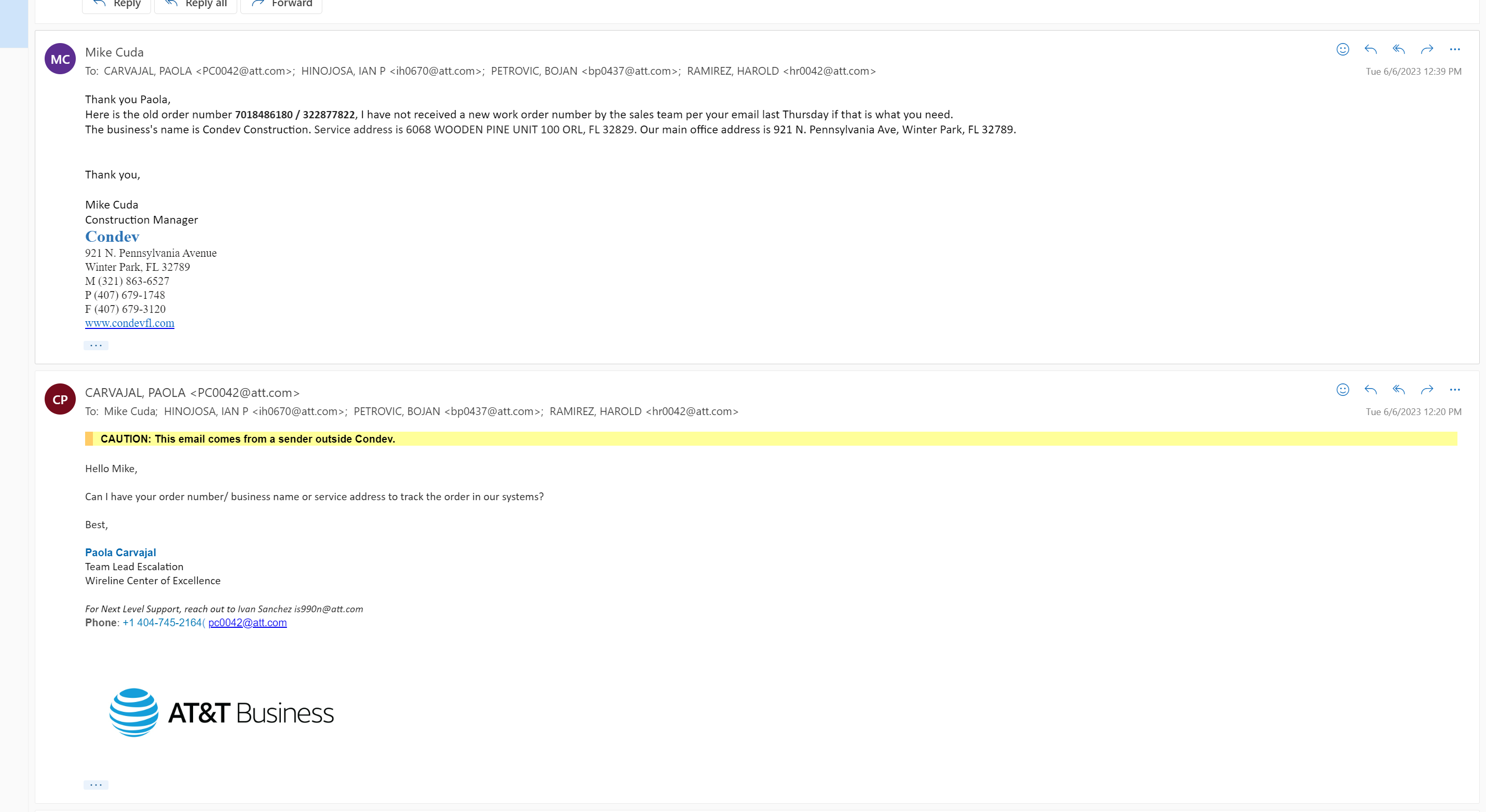Open more actions for Mike Cuda's email
The height and width of the screenshot is (812, 1486).
point(1454,50)
